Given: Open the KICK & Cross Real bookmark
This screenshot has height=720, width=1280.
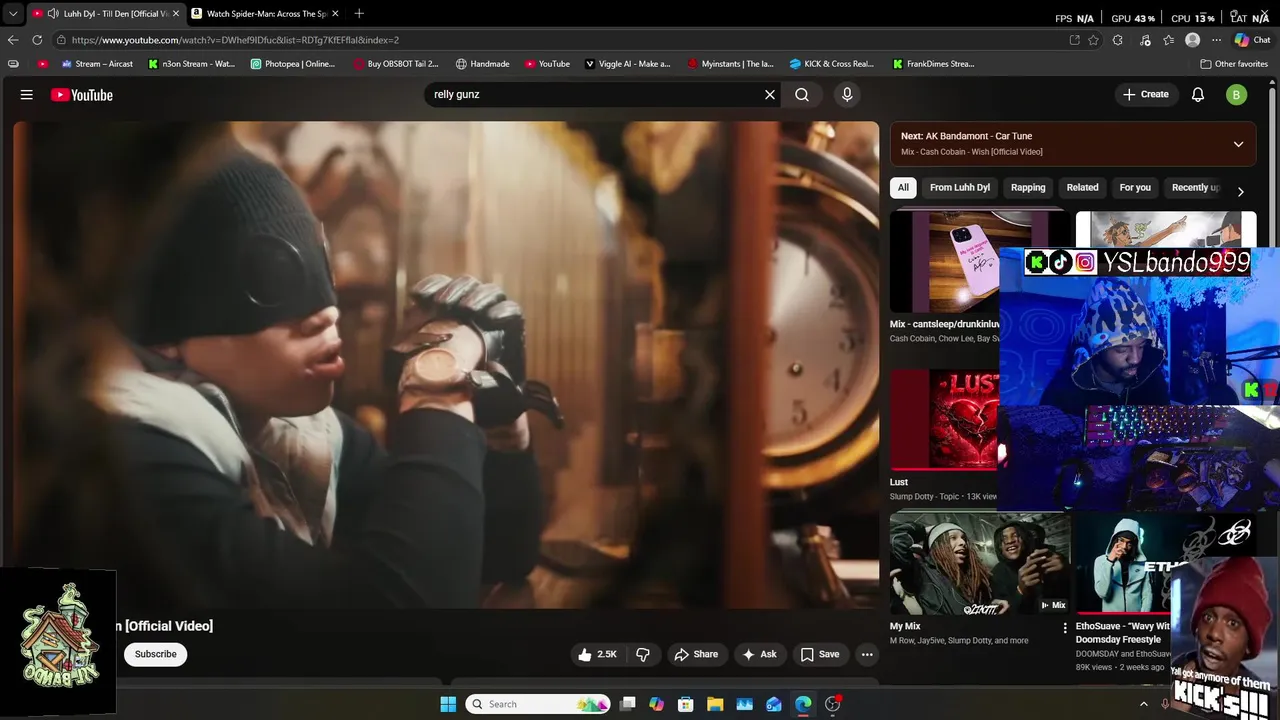Looking at the screenshot, I should (x=832, y=64).
